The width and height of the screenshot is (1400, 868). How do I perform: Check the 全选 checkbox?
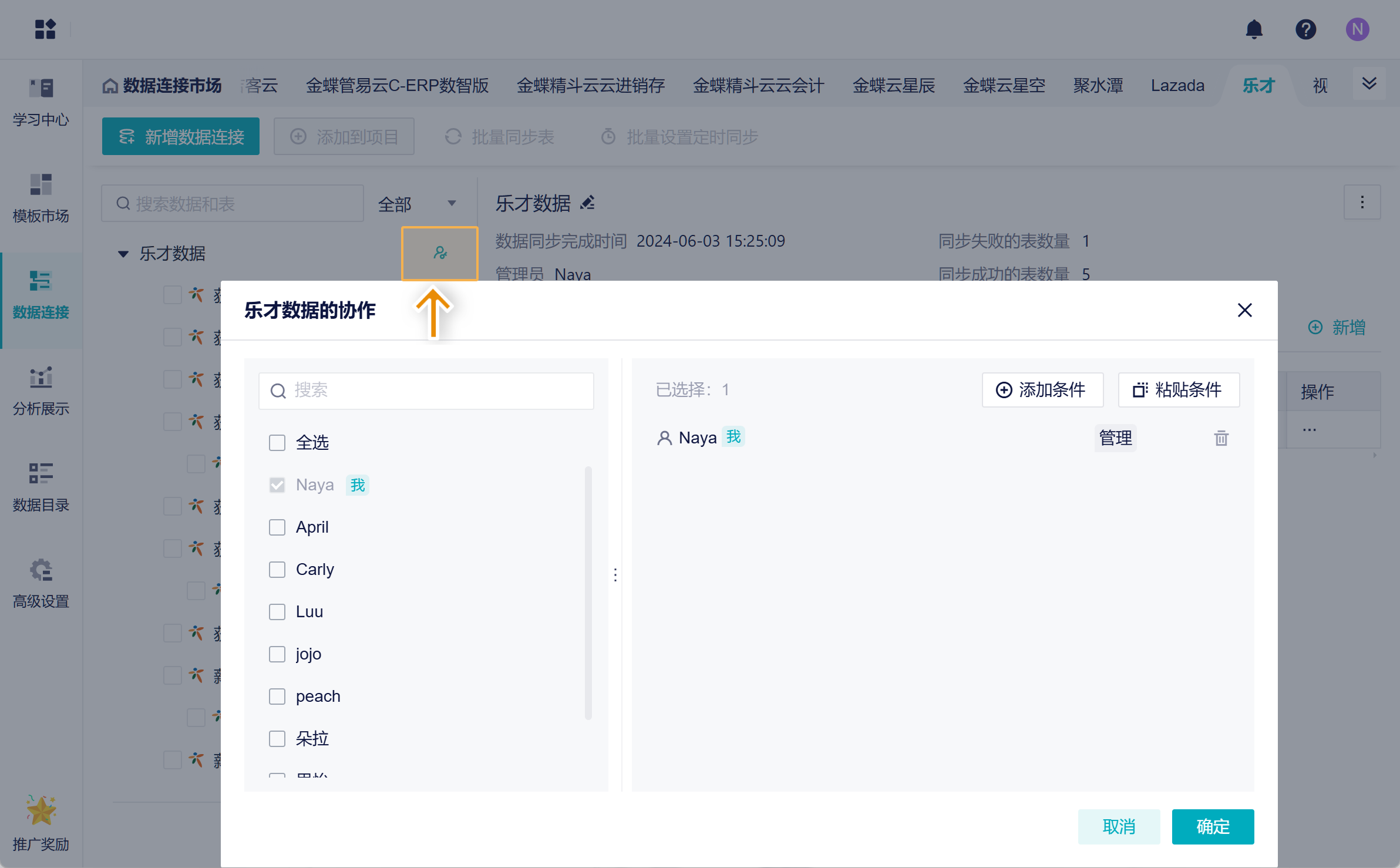click(x=277, y=442)
